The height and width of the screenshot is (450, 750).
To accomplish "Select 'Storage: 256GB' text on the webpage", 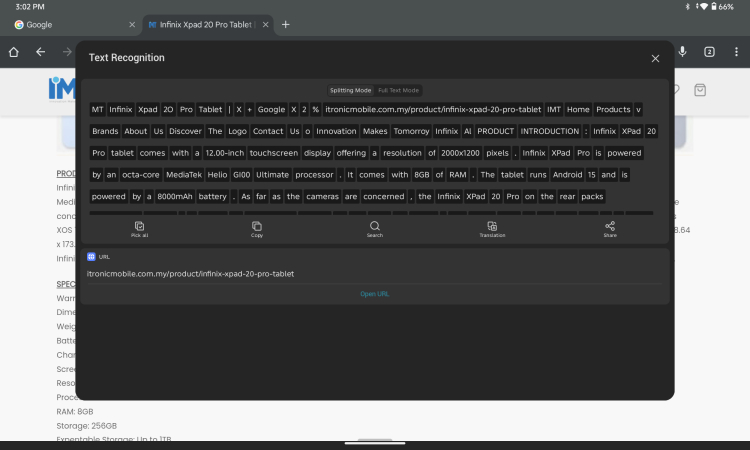I will (87, 426).
